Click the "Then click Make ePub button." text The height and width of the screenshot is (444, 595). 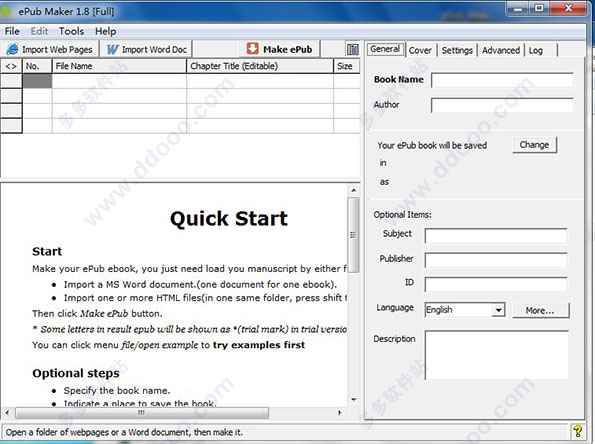click(97, 313)
